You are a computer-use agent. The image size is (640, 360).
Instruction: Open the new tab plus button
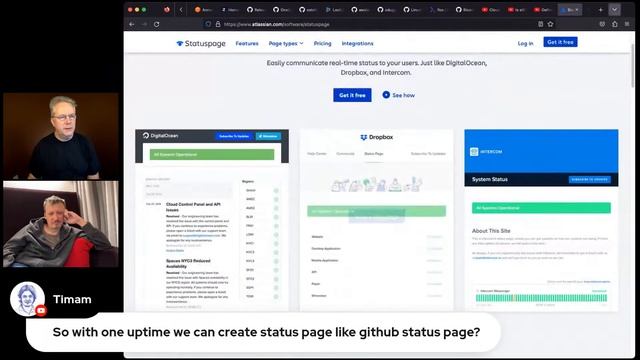point(600,9)
